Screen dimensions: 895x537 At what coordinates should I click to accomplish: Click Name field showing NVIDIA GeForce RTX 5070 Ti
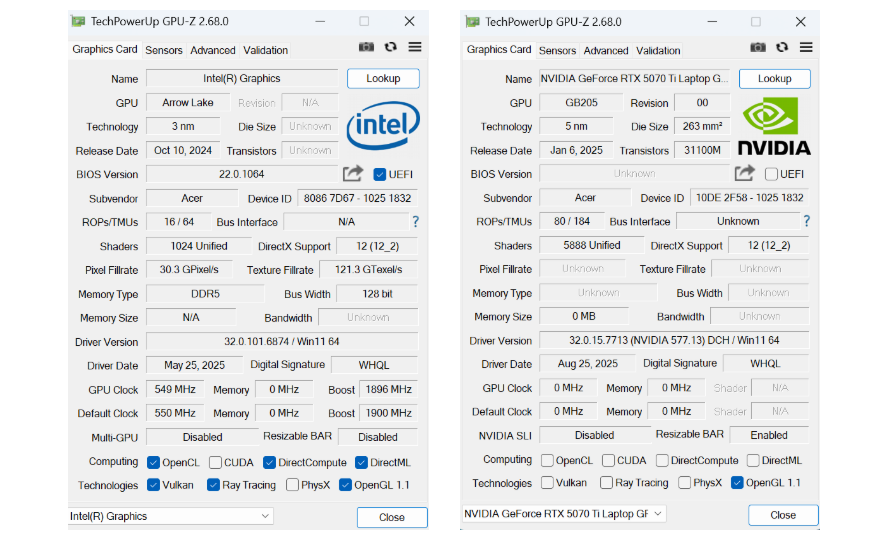click(x=634, y=78)
